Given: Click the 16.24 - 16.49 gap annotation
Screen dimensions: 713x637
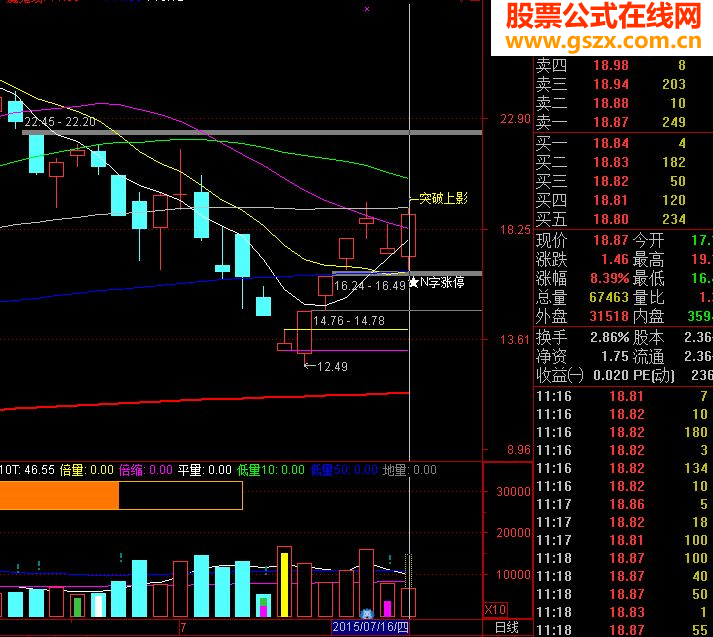Looking at the screenshot, I should 370,286.
